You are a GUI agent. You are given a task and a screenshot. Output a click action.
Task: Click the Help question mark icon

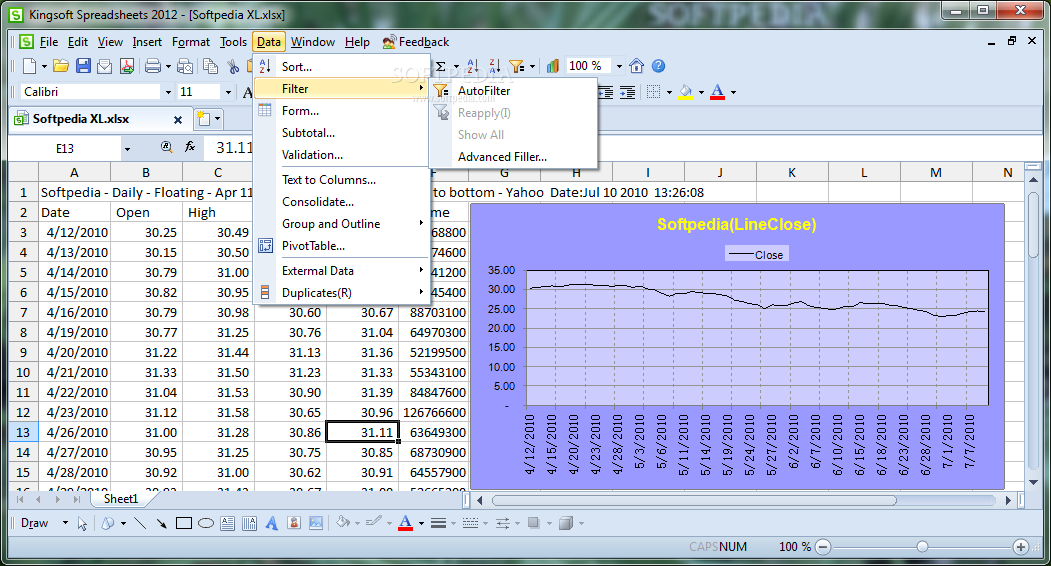658,66
